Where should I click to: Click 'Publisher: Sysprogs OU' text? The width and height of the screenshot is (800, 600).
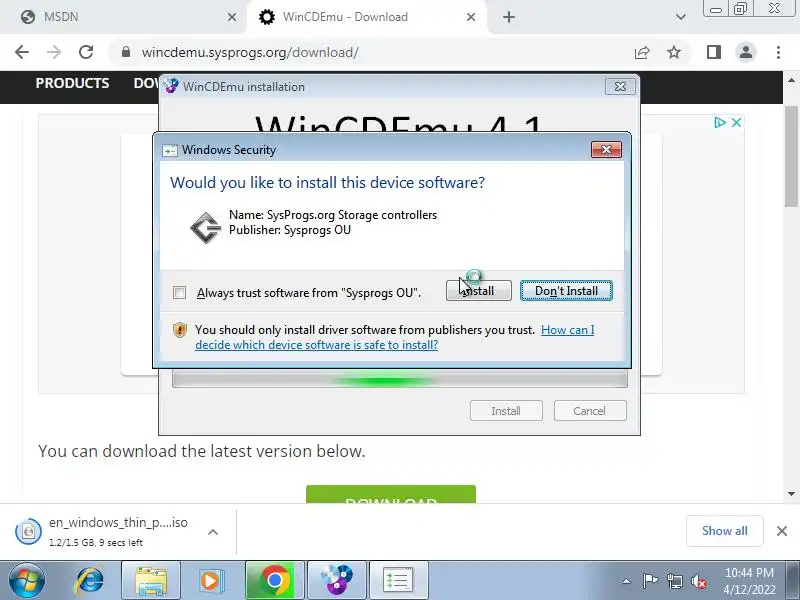[x=290, y=230]
